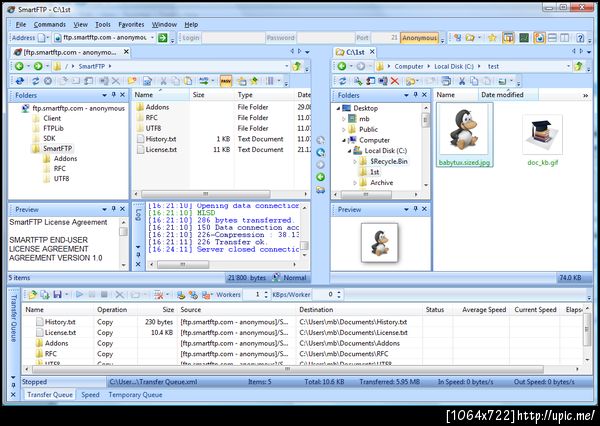Click the SmartFTP breadcrumb in the remote path
This screenshot has height=426, width=600.
tap(91, 66)
